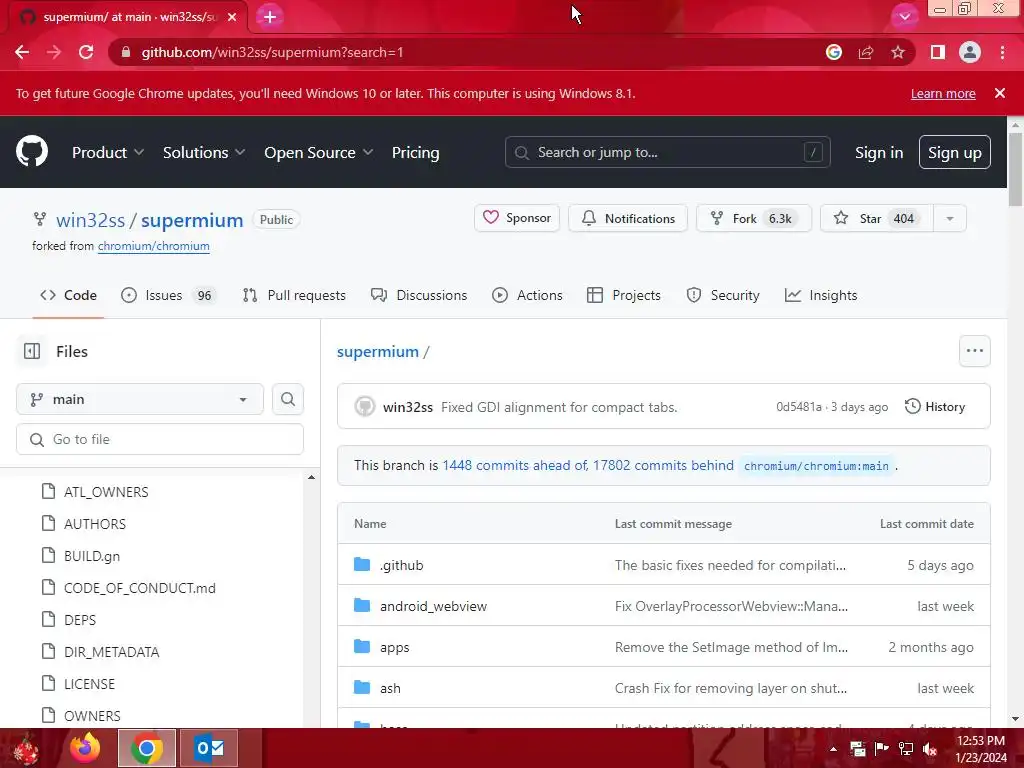The image size is (1024, 768).
Task: Open the chromium/chromium fork source link
Action: pyautogui.click(x=153, y=246)
